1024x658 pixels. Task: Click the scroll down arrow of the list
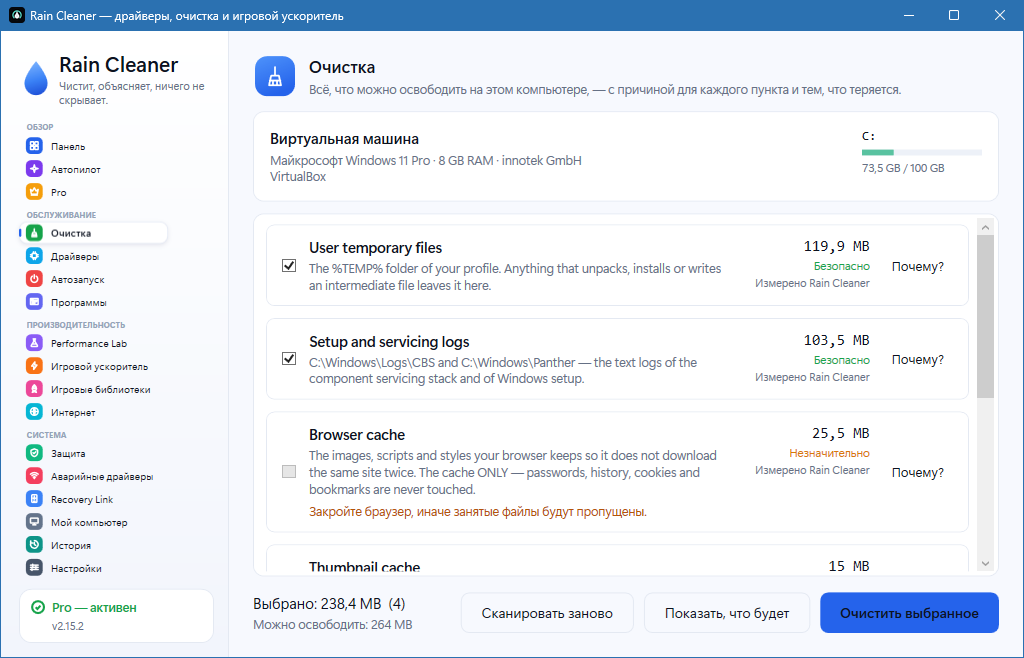click(985, 564)
